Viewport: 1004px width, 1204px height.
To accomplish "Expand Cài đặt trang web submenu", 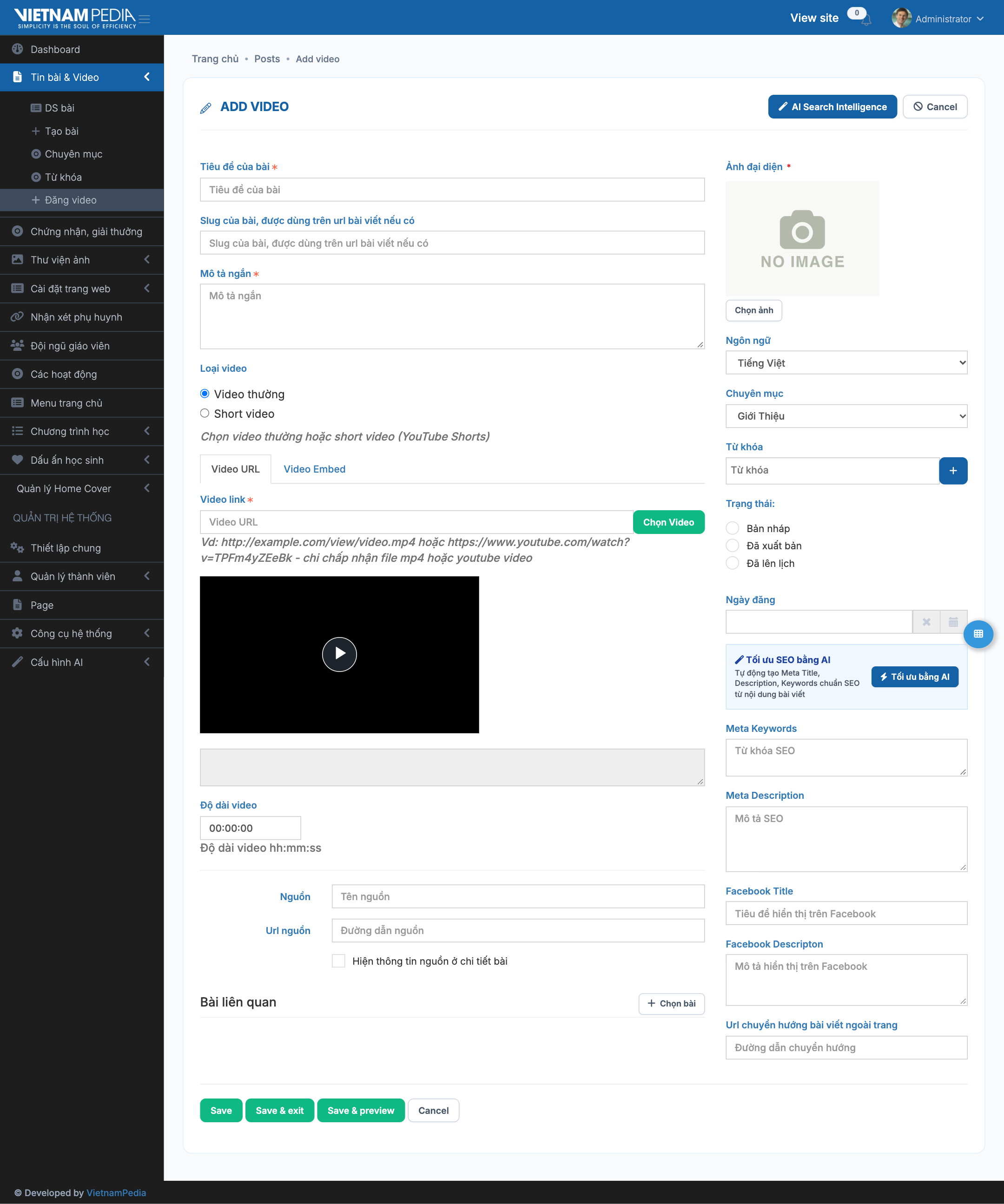I will pos(82,289).
